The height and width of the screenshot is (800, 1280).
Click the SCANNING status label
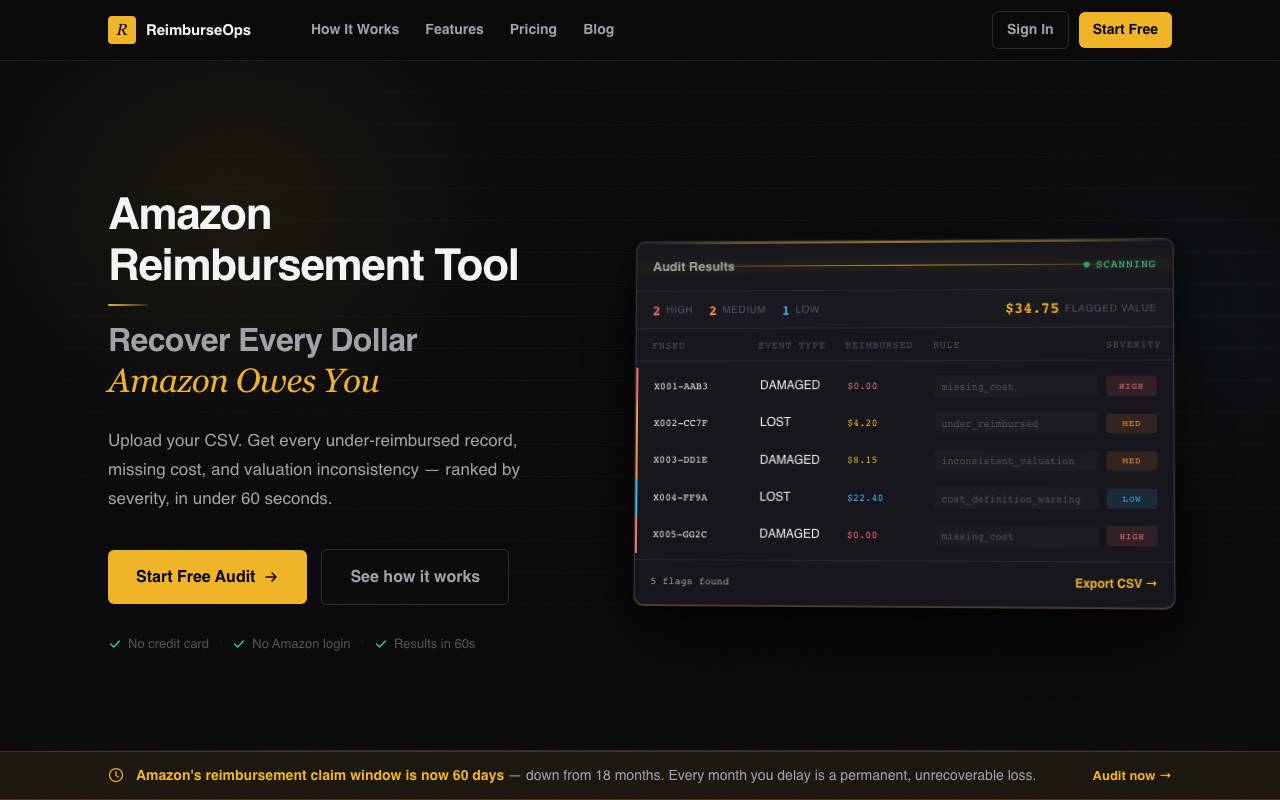pyautogui.click(x=1126, y=265)
